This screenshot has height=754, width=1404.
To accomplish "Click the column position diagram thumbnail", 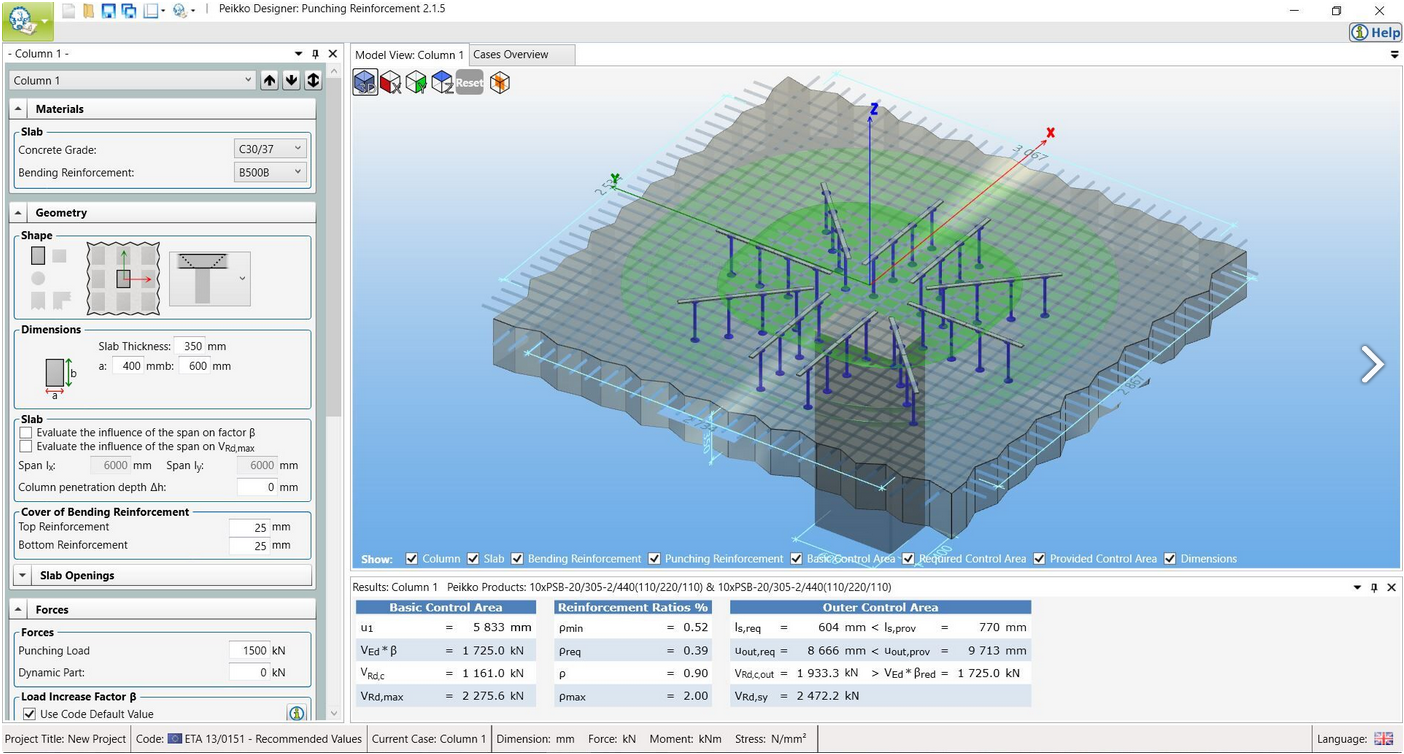I will [123, 279].
